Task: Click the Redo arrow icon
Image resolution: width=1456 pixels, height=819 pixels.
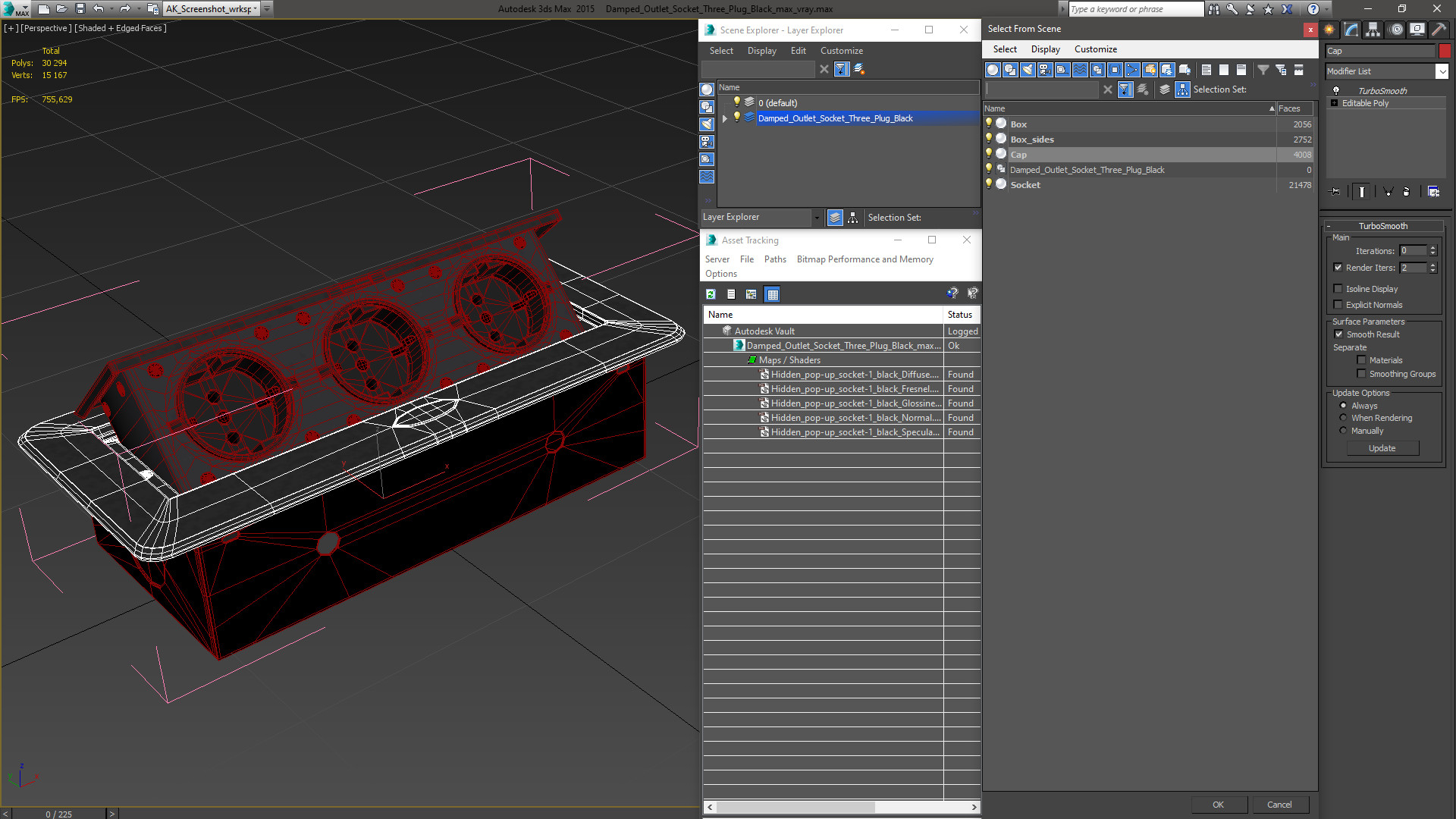Action: coord(125,9)
